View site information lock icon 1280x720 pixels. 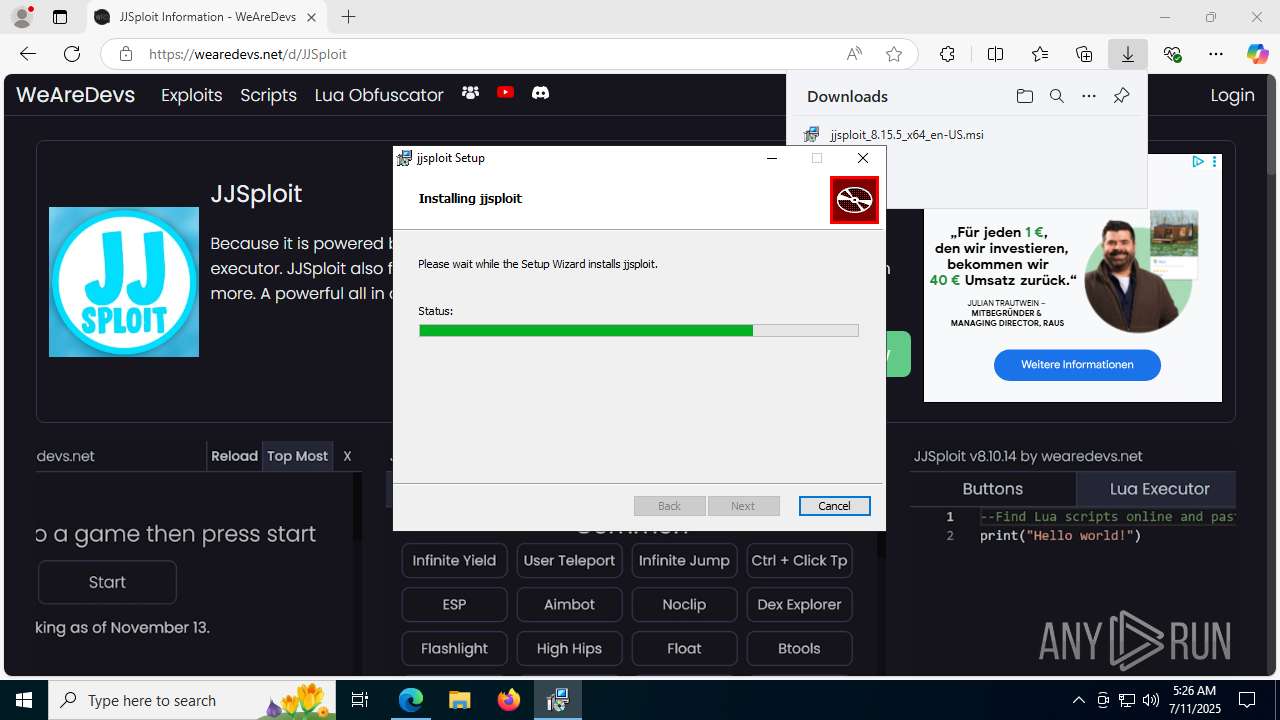126,54
